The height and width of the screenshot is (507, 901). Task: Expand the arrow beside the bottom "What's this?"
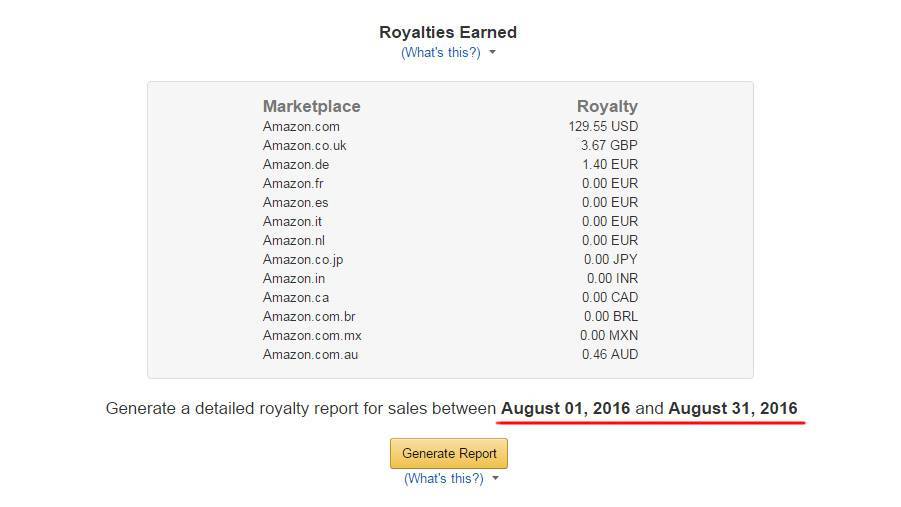pos(496,479)
